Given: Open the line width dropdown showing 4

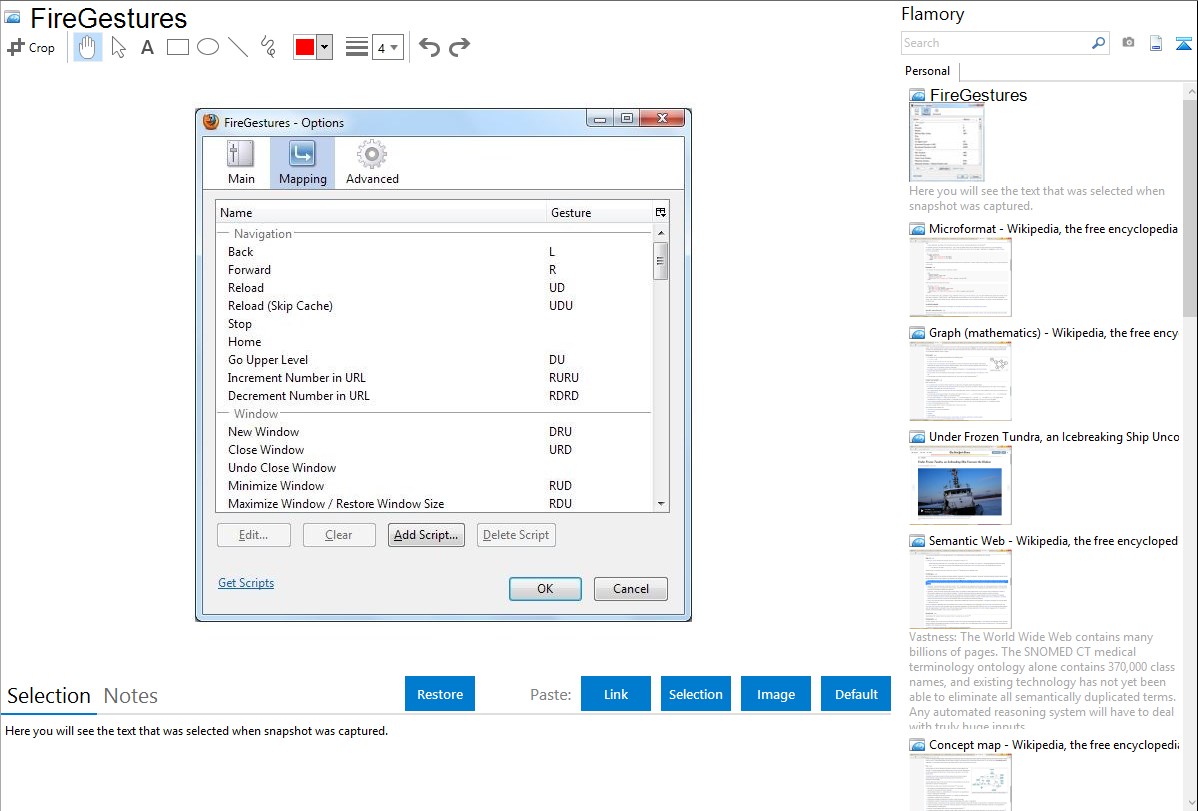Looking at the screenshot, I should pyautogui.click(x=388, y=47).
